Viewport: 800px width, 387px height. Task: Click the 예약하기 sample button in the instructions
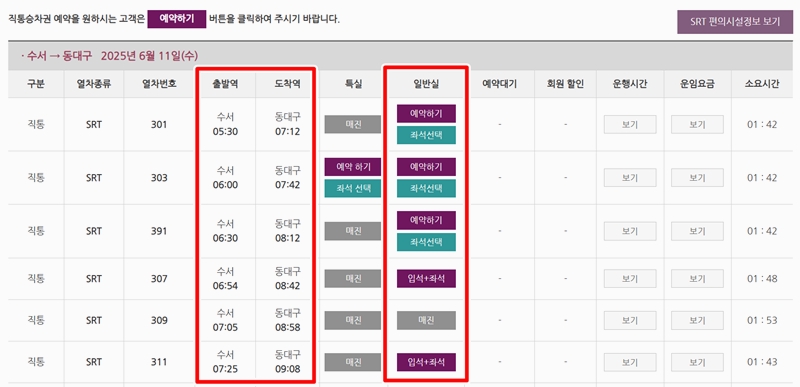click(x=177, y=19)
